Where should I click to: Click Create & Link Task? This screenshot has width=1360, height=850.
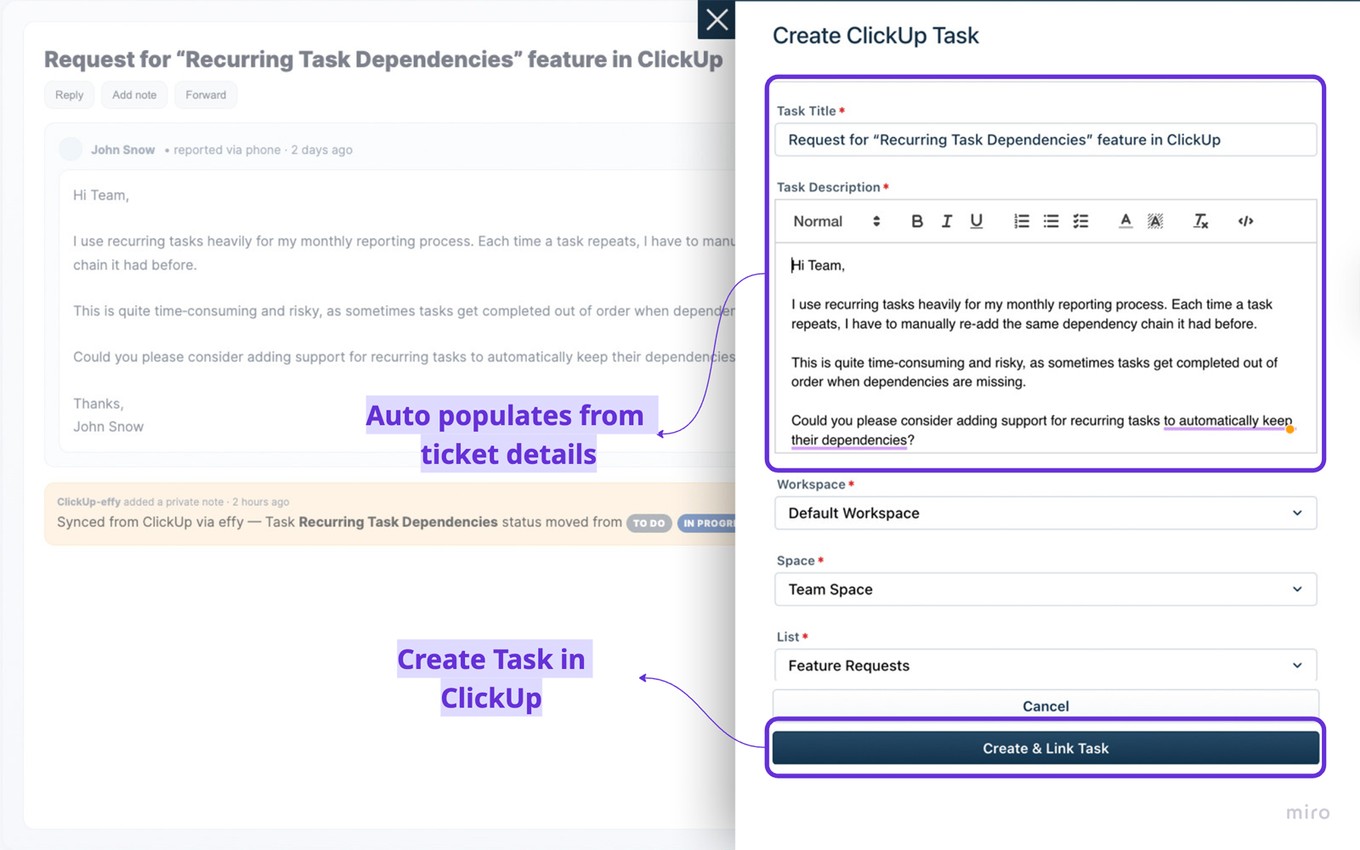(x=1045, y=747)
